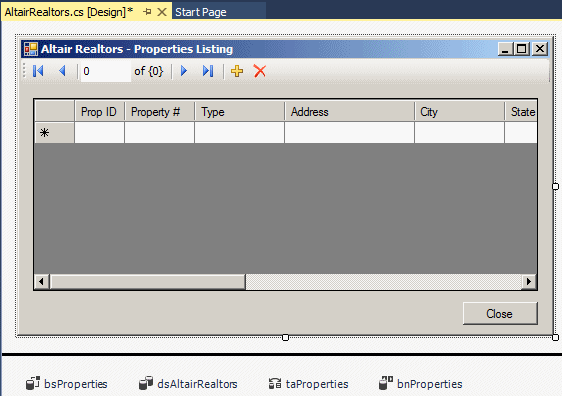The height and width of the screenshot is (396, 562).
Task: Select the new row asterisk header
Action: click(54, 133)
